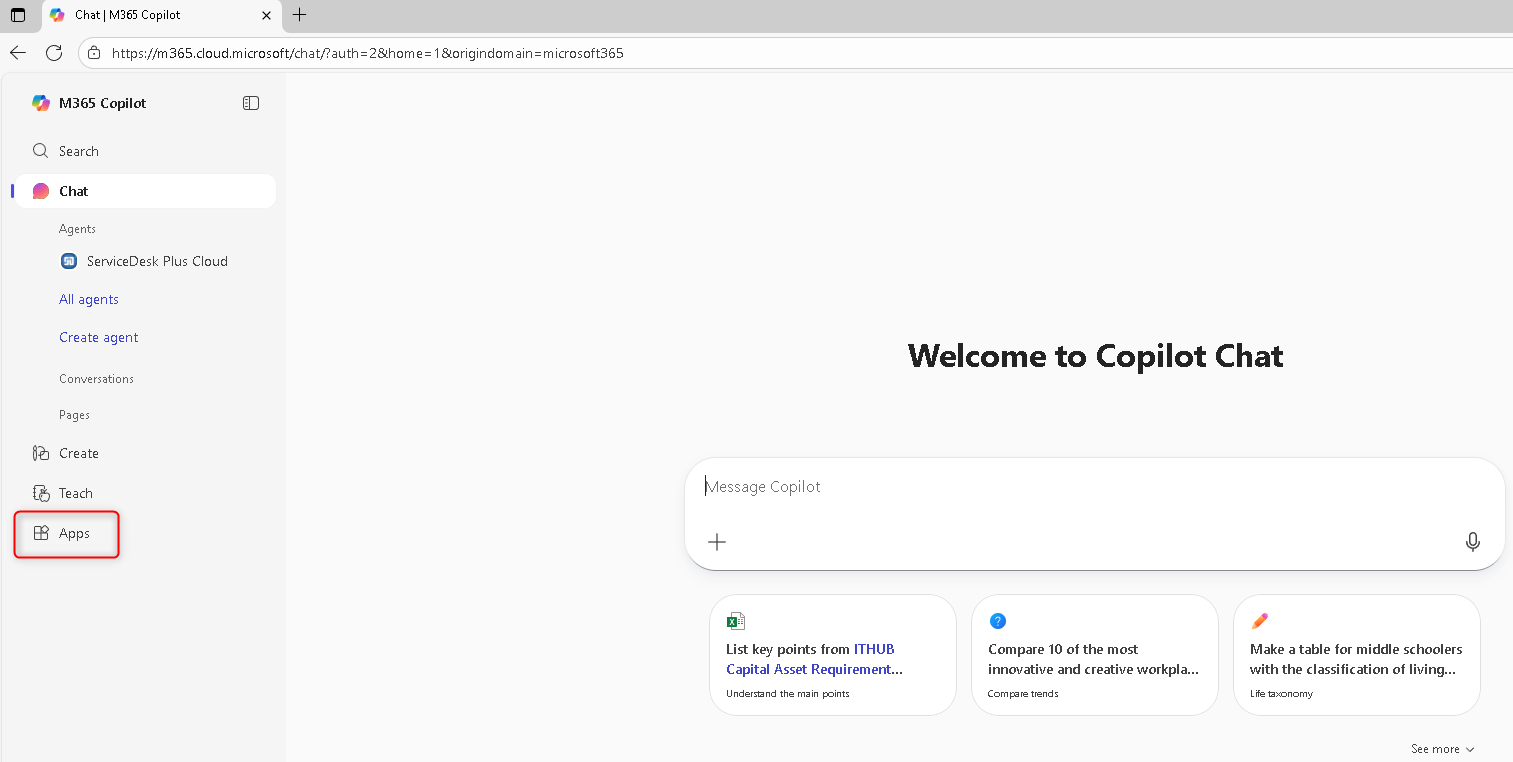1513x762 pixels.
Task: Click the 'Understand the main points' caption
Action: click(x=788, y=694)
